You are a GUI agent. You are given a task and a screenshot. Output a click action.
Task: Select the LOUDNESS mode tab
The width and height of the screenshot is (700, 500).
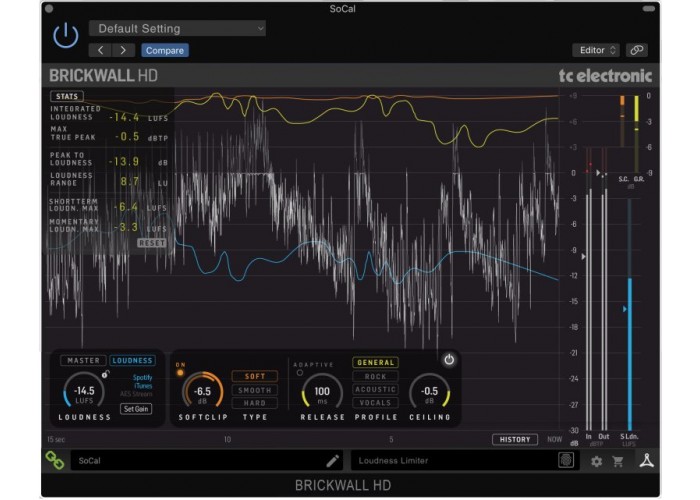point(132,360)
